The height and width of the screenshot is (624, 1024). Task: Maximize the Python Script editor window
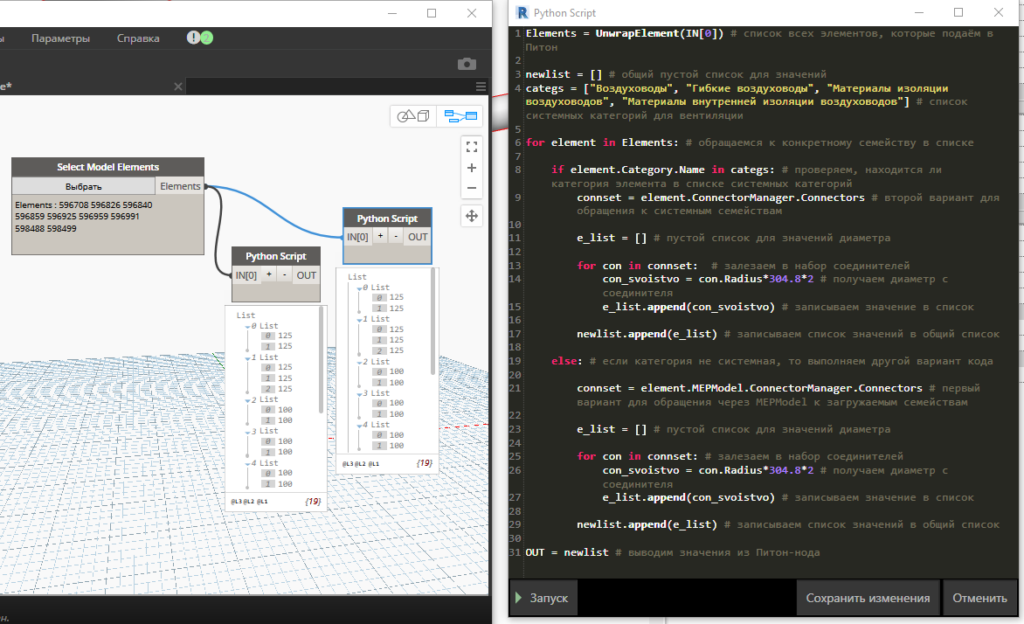click(958, 12)
